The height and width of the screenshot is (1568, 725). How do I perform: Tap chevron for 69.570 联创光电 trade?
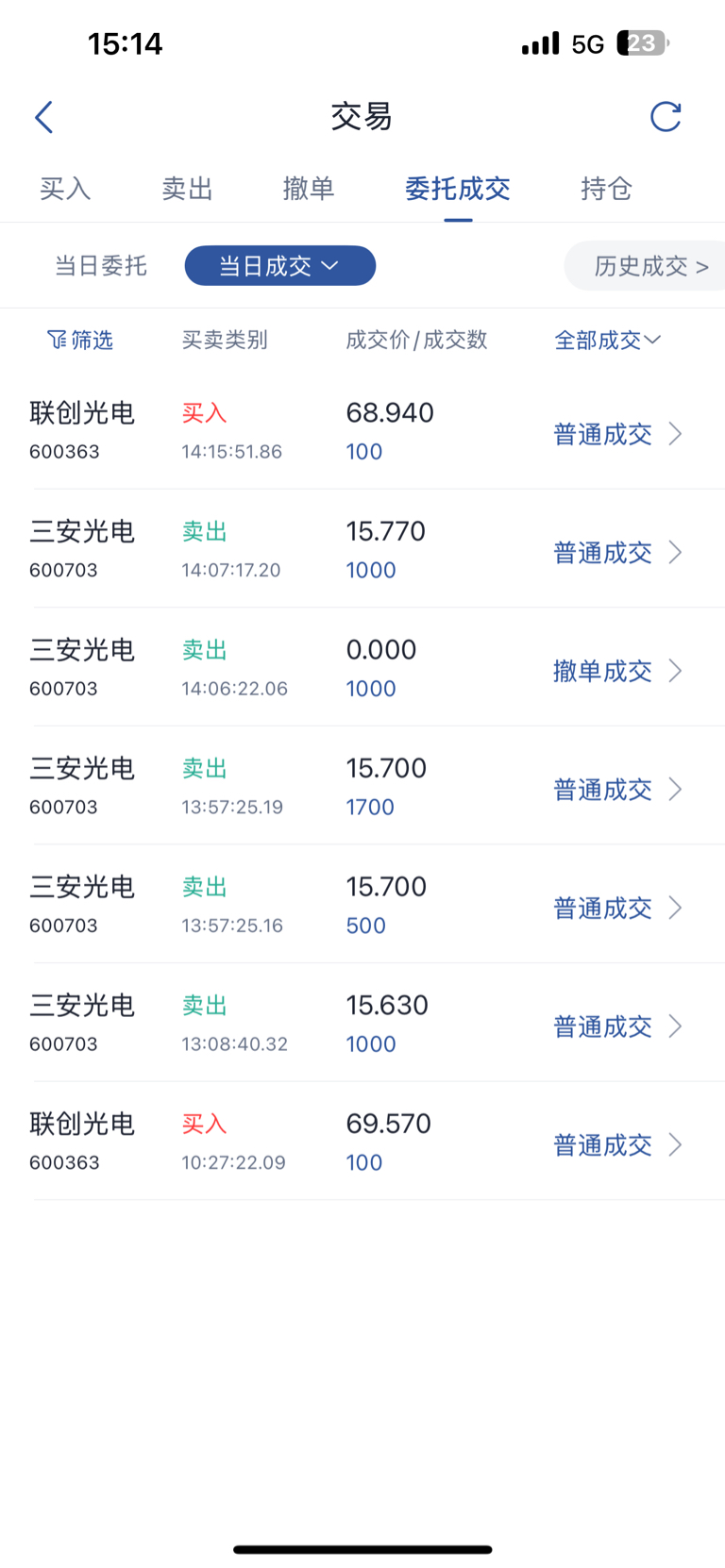coord(675,1144)
